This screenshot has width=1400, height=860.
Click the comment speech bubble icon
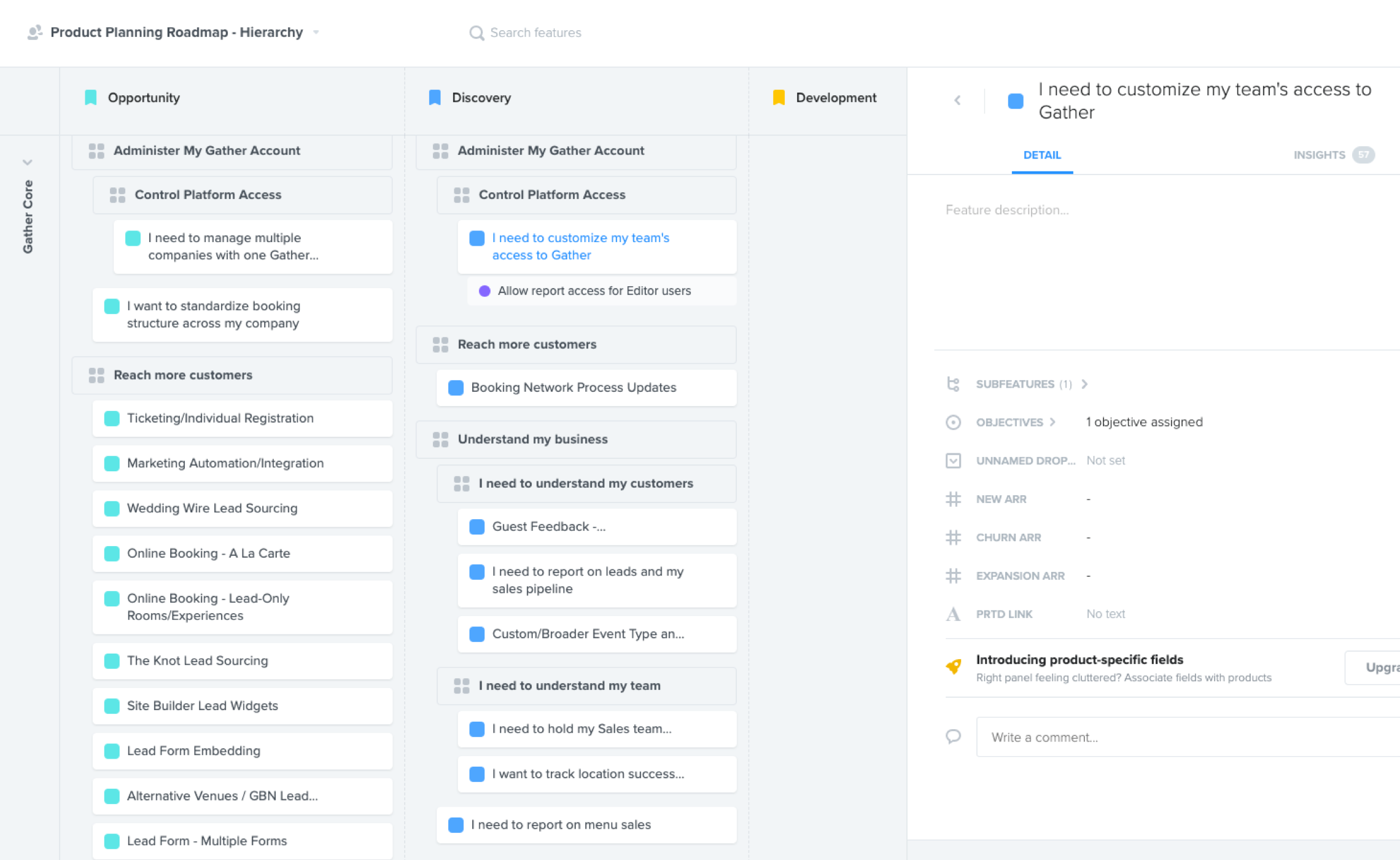point(953,736)
